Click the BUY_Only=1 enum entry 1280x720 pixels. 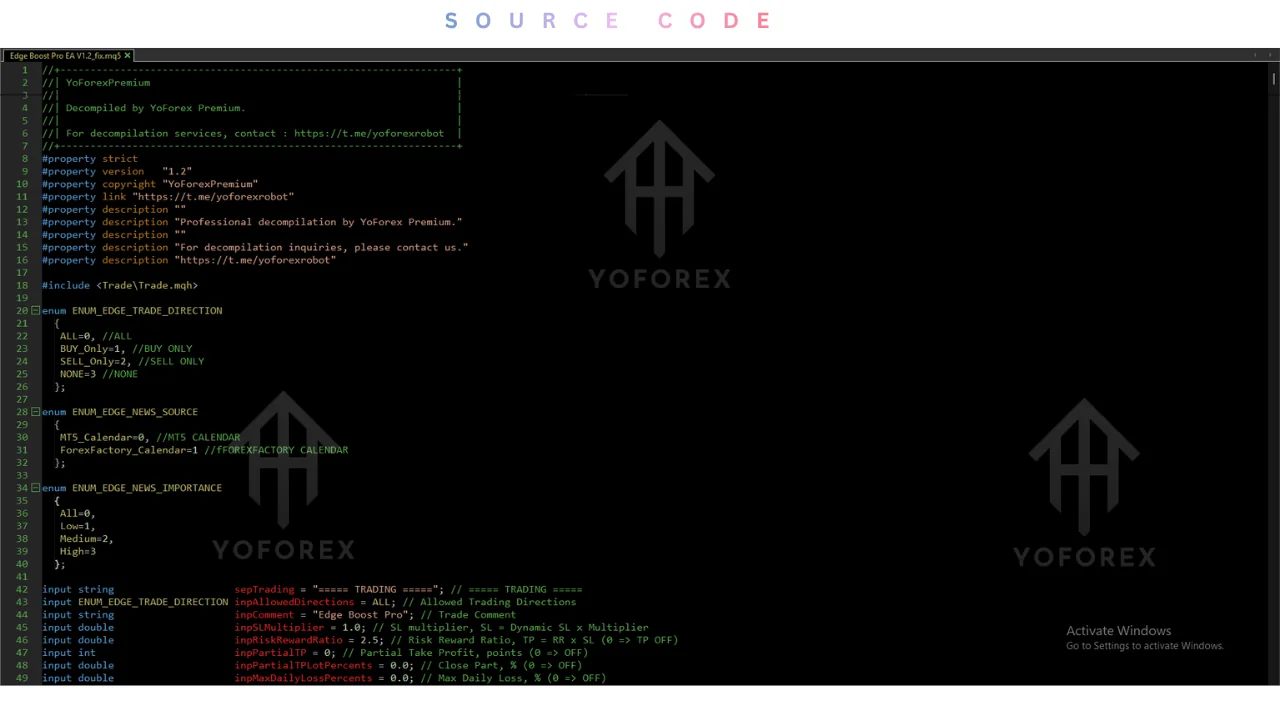point(93,349)
